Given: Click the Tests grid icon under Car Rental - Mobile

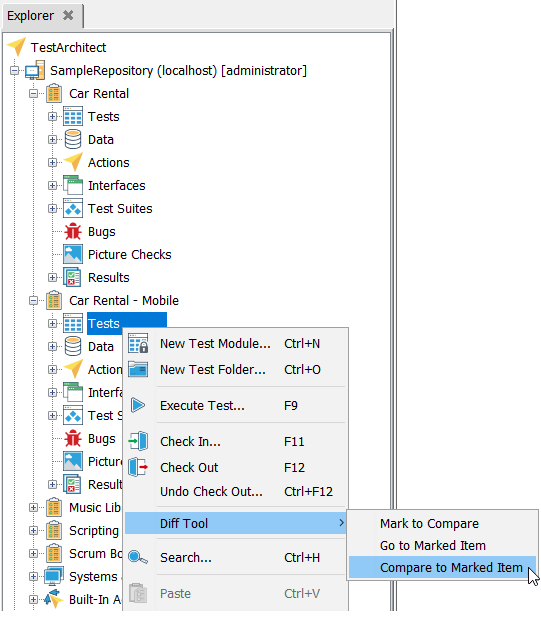Looking at the screenshot, I should point(73,323).
